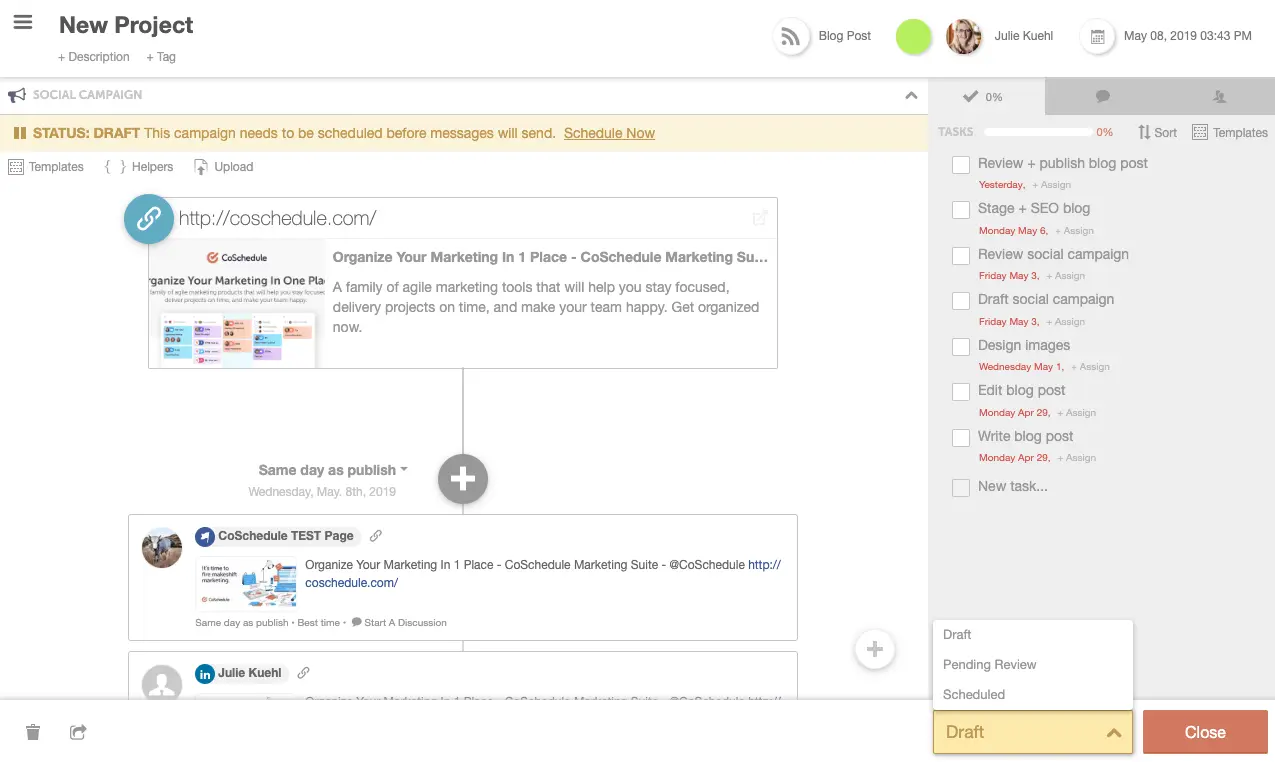The height and width of the screenshot is (762, 1275).
Task: Select Scheduled status option
Action: click(x=1033, y=695)
